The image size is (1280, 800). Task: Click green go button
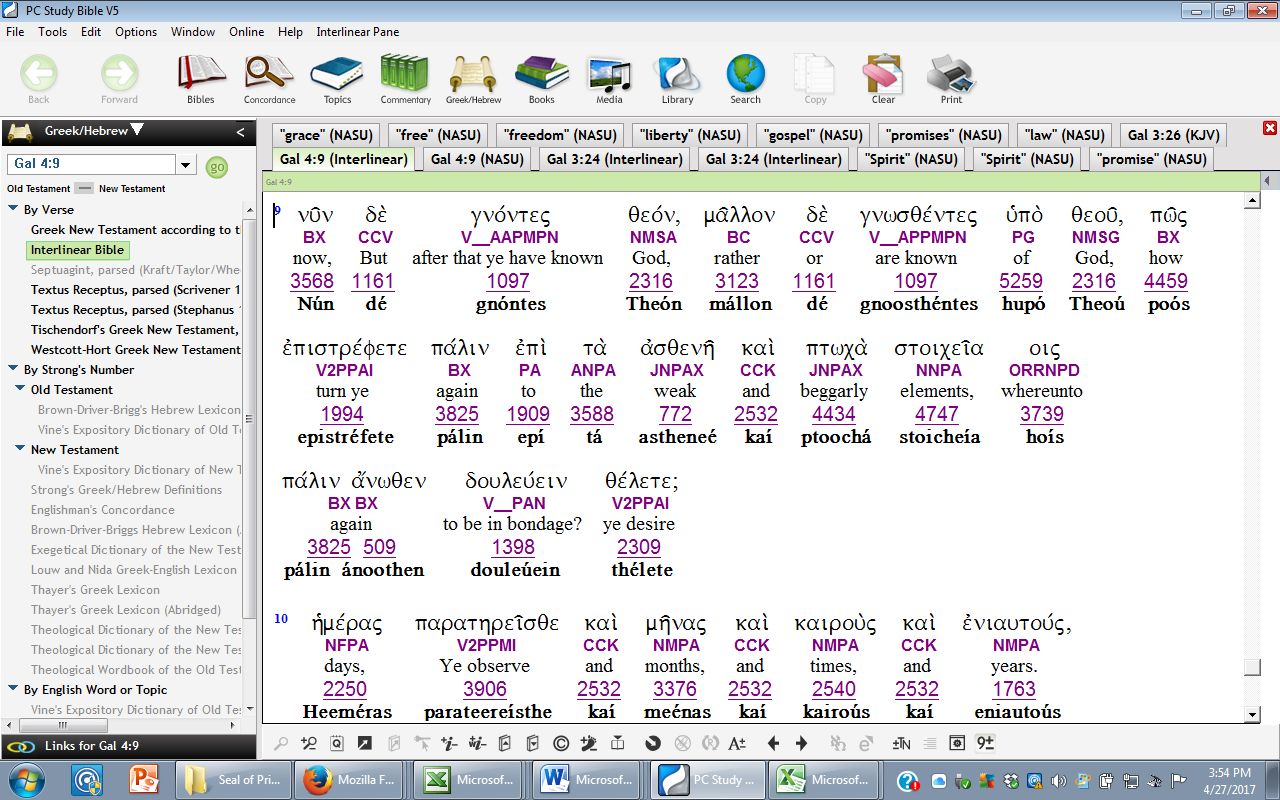[216, 167]
